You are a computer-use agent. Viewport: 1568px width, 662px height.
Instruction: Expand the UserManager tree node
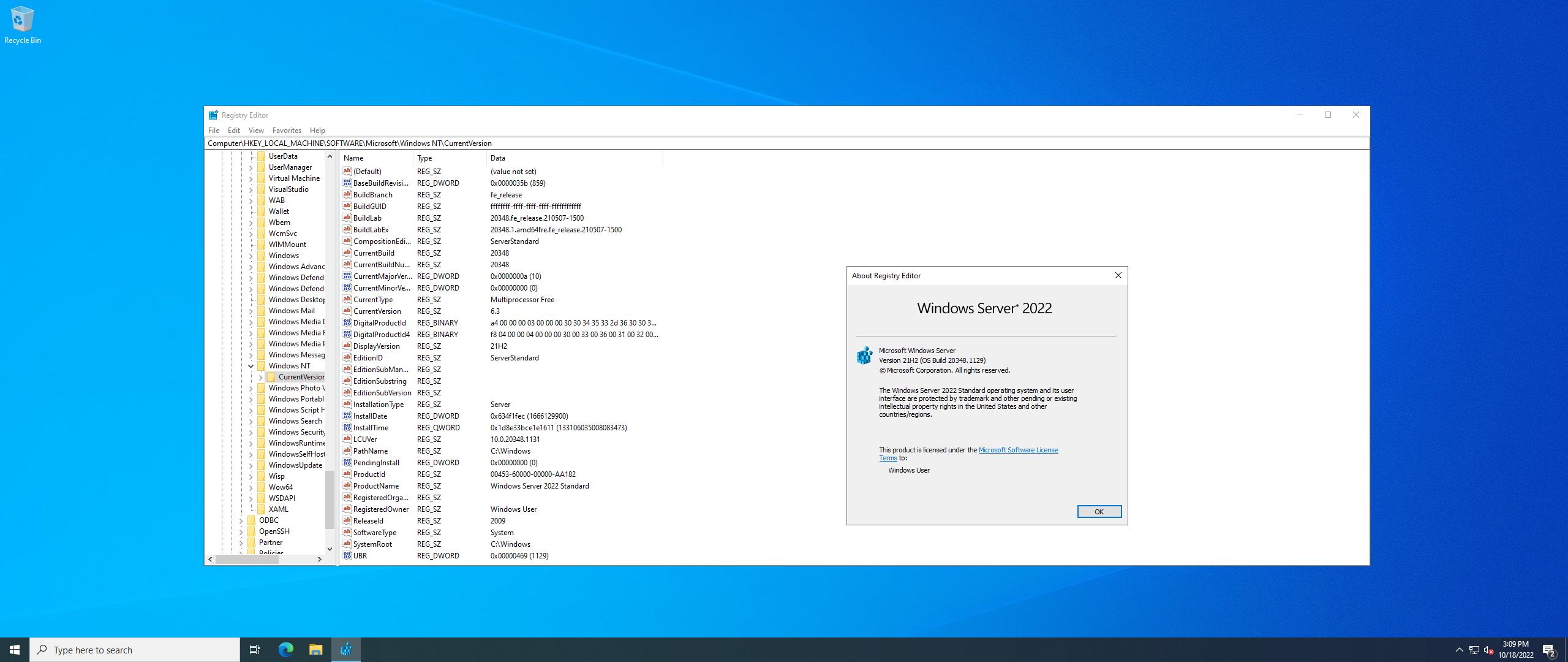pyautogui.click(x=251, y=167)
